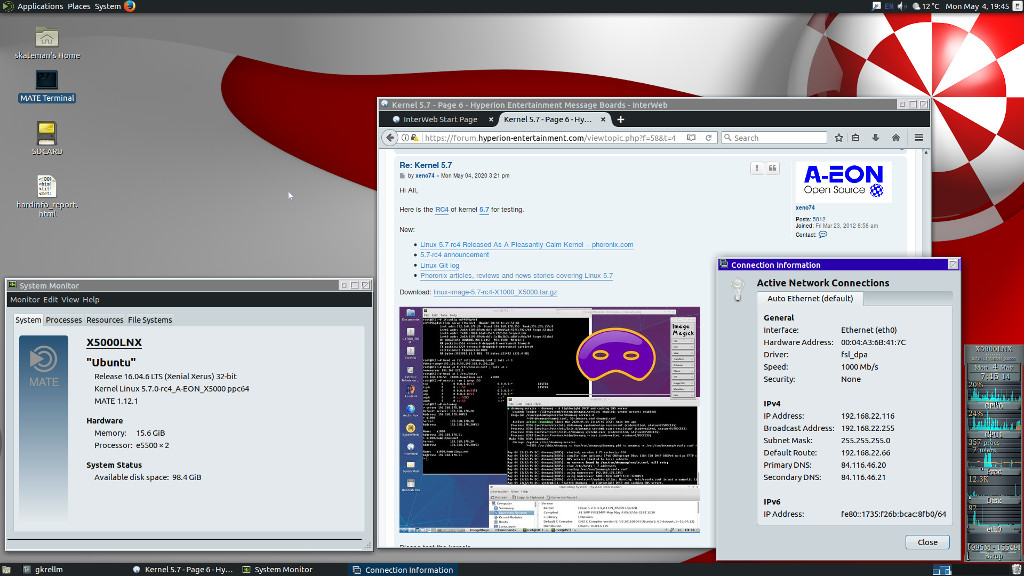Open skateman's Home desktop folder icon
1024x576 pixels.
click(47, 44)
